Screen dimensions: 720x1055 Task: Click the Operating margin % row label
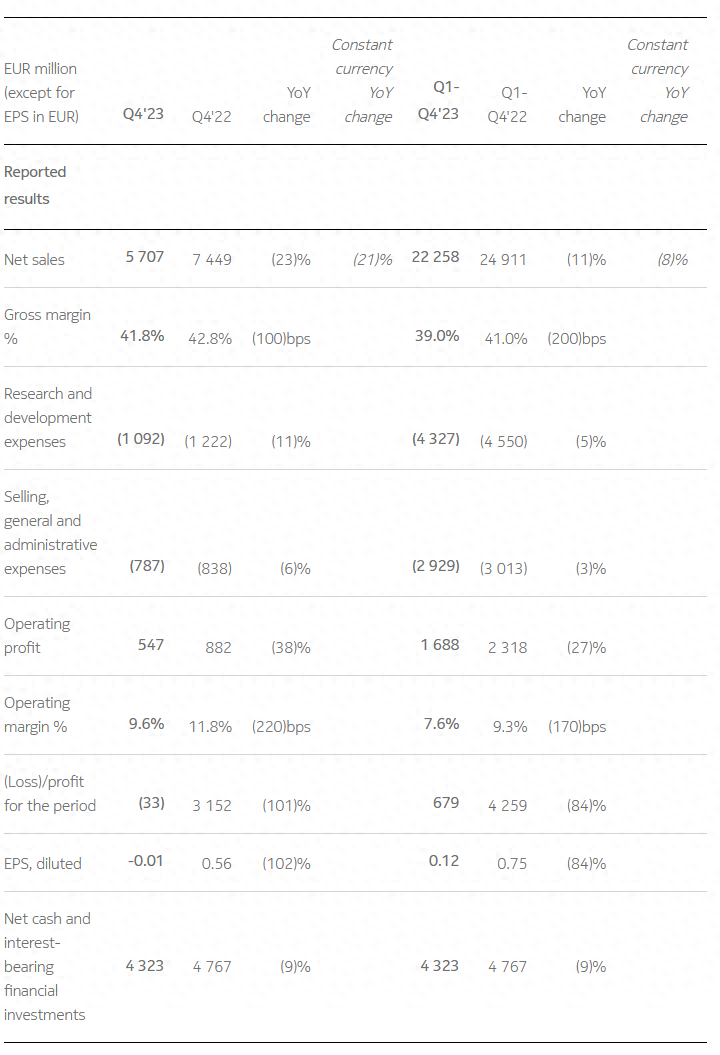37,715
